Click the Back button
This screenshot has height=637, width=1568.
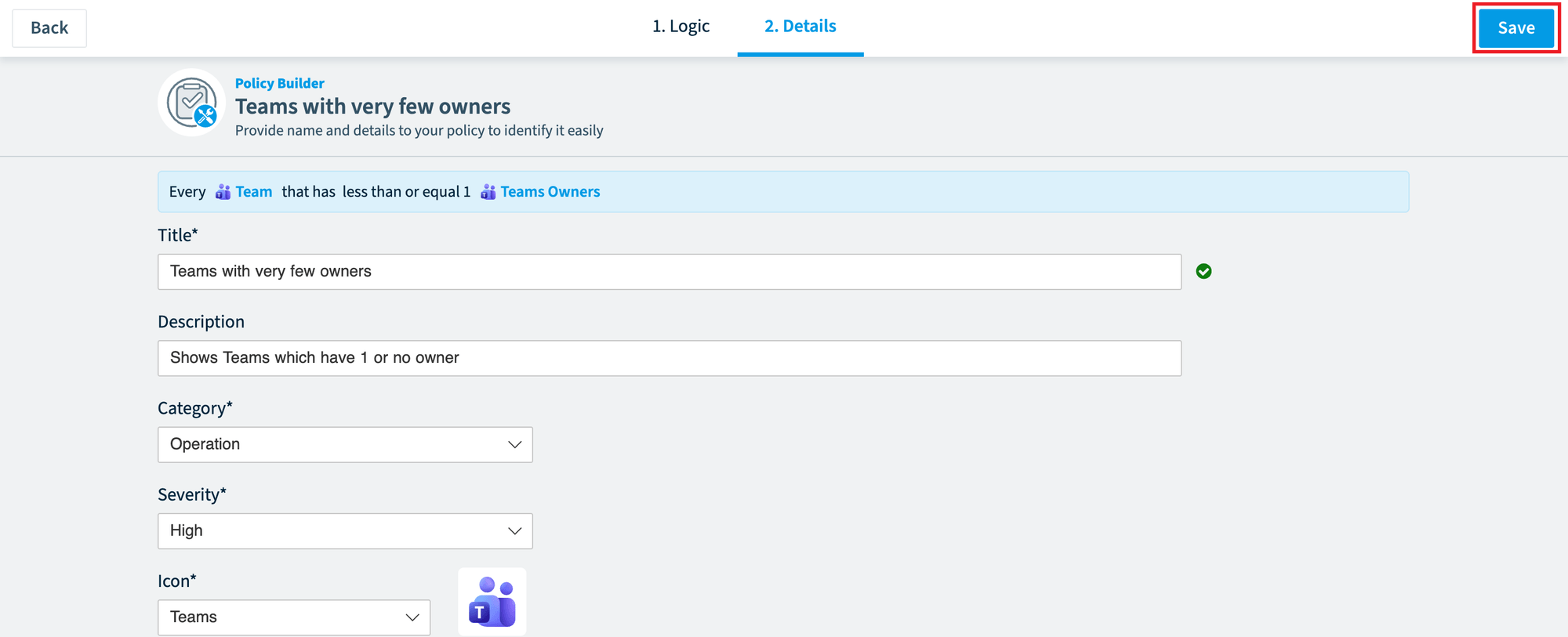pyautogui.click(x=49, y=28)
